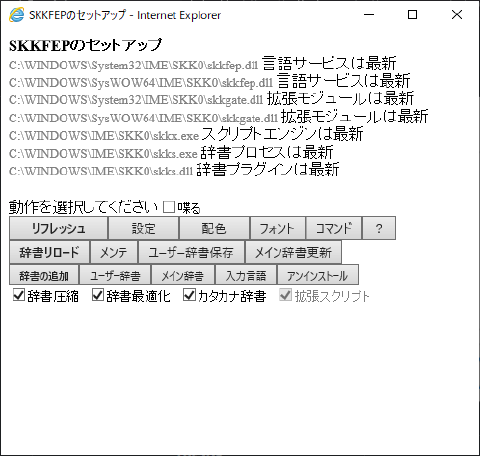This screenshot has height=456, width=480.
Task: Click the SKKFEPのセットアップ page heading
Action: point(86,45)
